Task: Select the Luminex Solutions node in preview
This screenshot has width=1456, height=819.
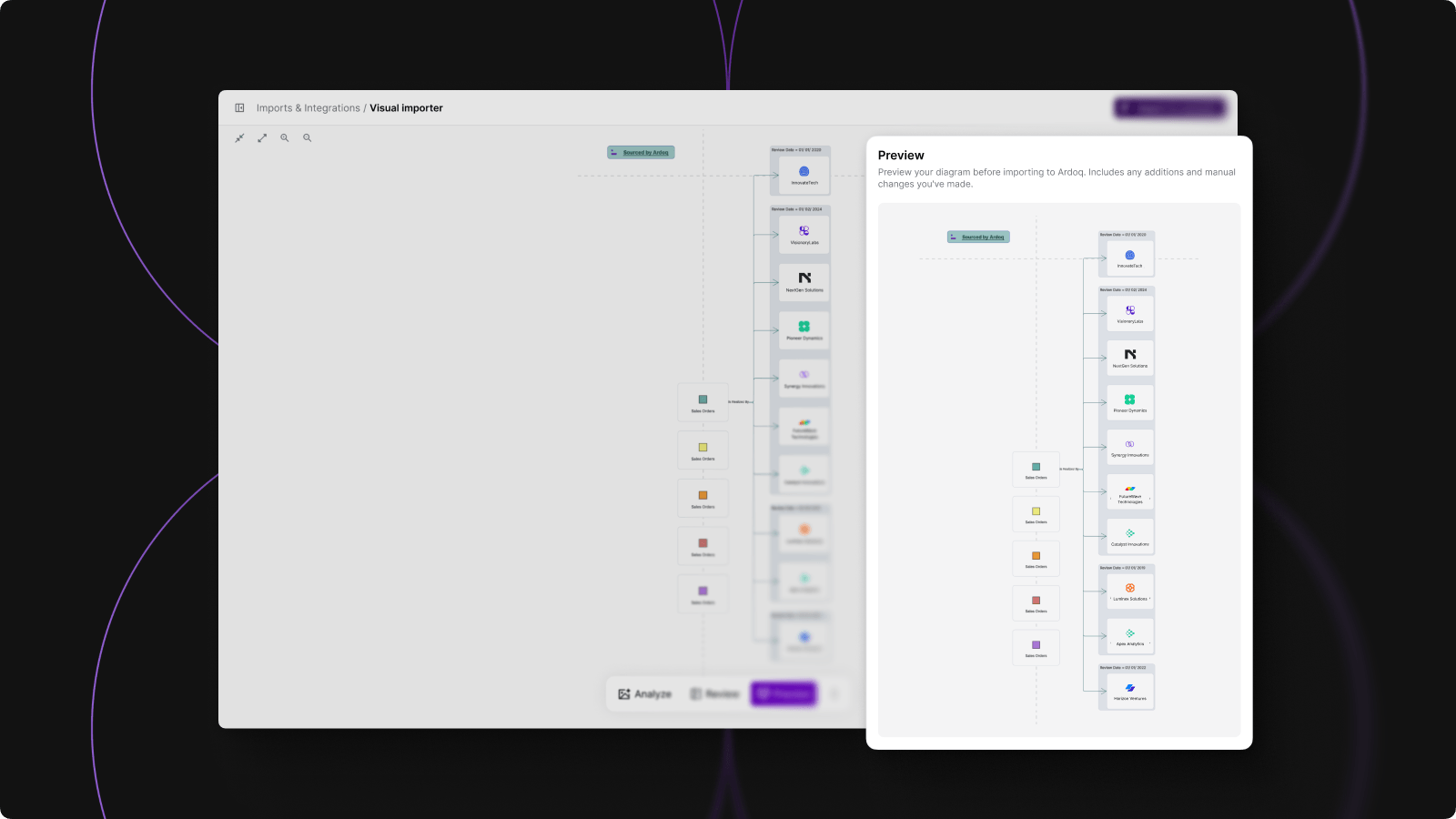Action: pyautogui.click(x=1129, y=591)
